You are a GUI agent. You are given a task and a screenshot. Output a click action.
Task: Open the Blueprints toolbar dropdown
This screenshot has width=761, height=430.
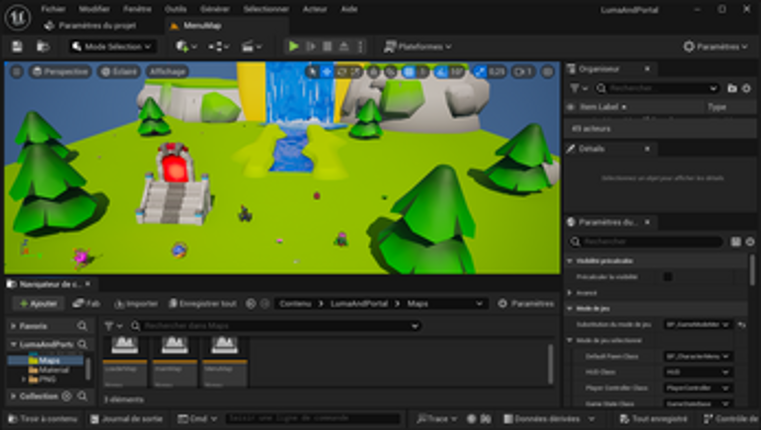(x=218, y=47)
